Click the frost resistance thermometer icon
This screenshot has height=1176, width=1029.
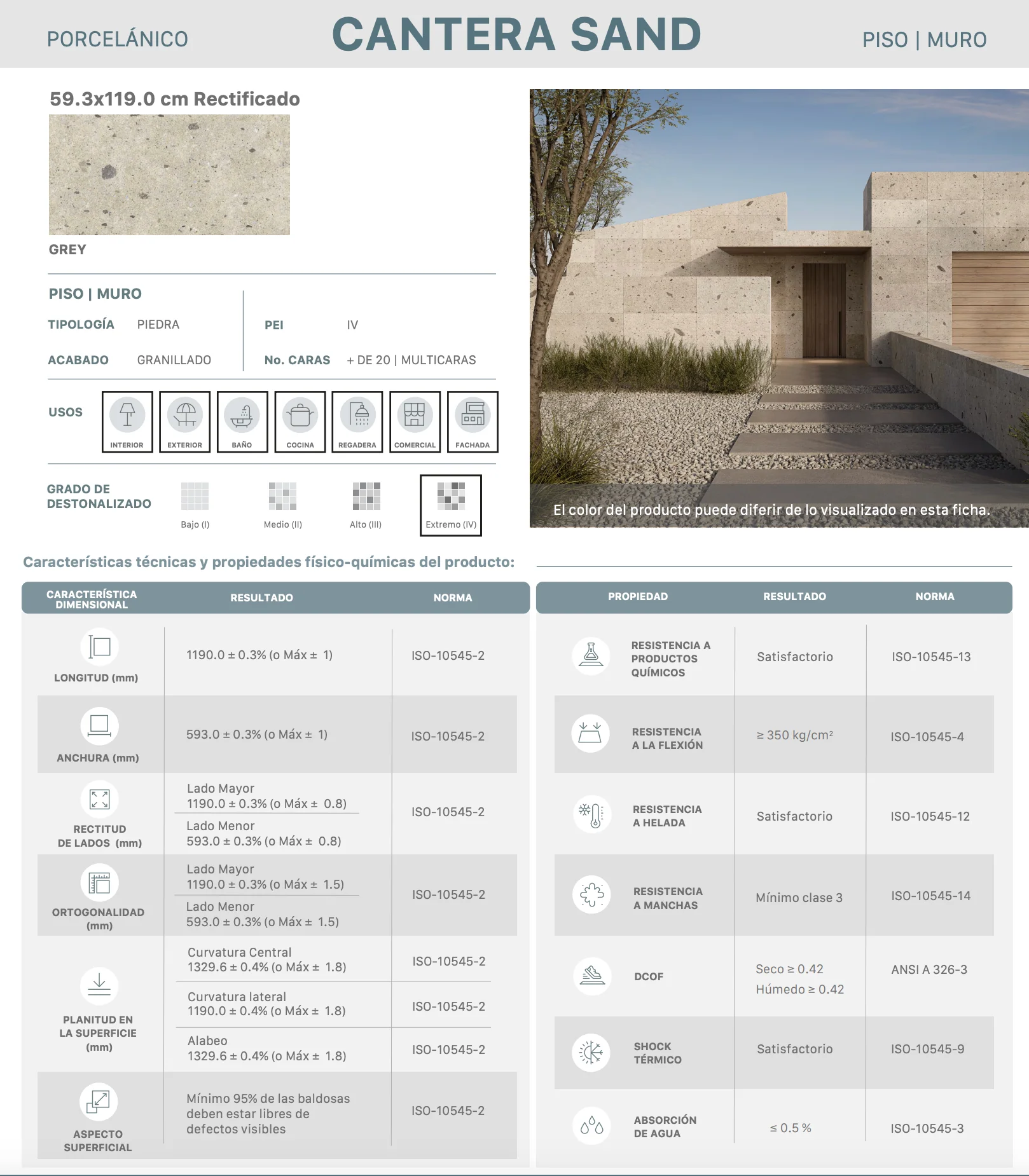[x=591, y=814]
